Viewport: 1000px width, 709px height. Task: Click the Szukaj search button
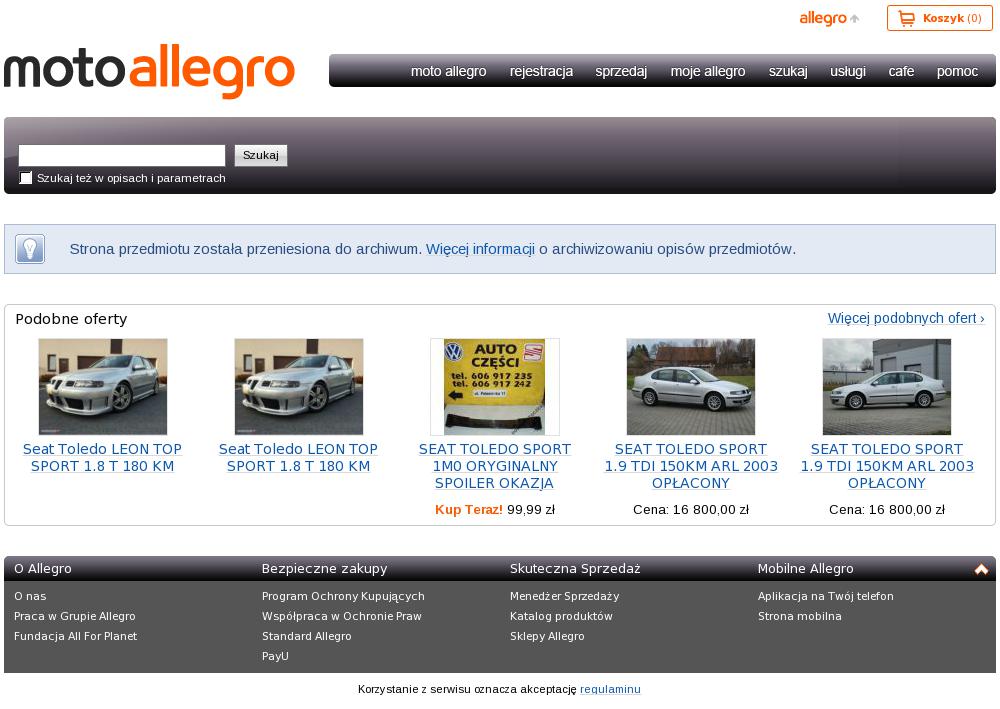261,155
